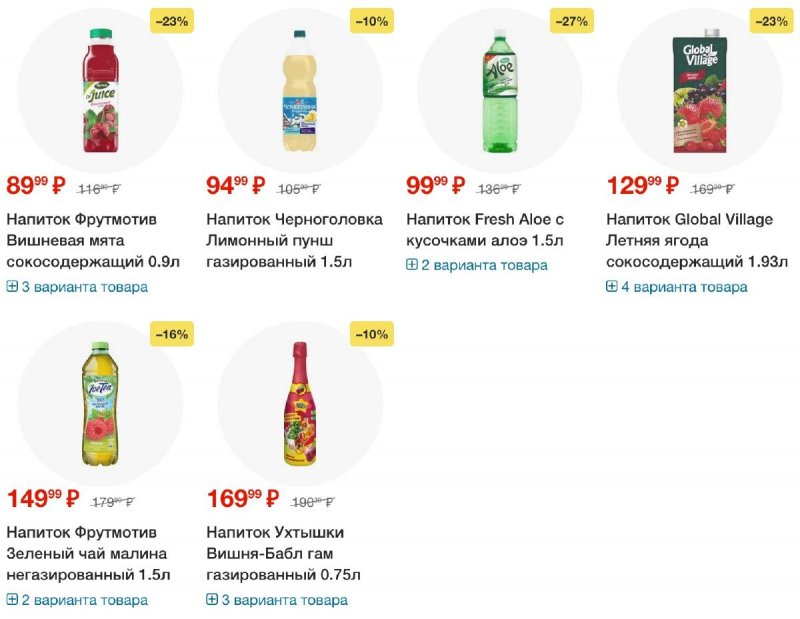Viewport: 800px width, 619px height.
Task: Open the Fruitmotiv Juice cherry bottle image
Action: tap(101, 90)
